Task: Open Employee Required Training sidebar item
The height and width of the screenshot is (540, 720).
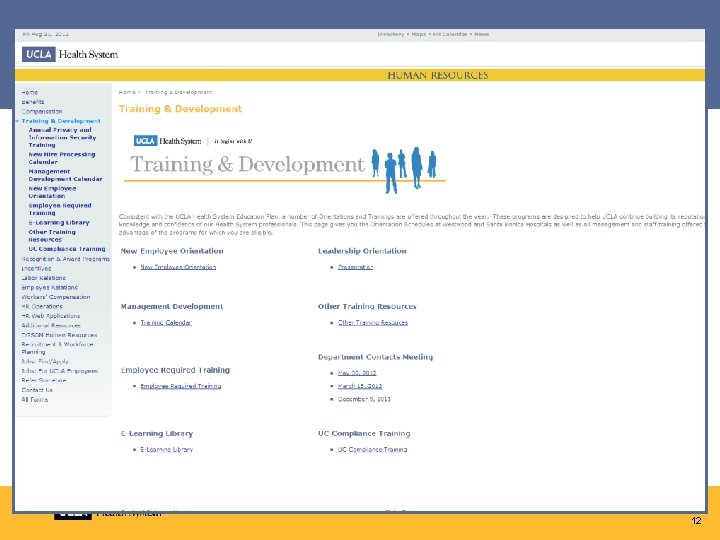Action: [x=60, y=209]
